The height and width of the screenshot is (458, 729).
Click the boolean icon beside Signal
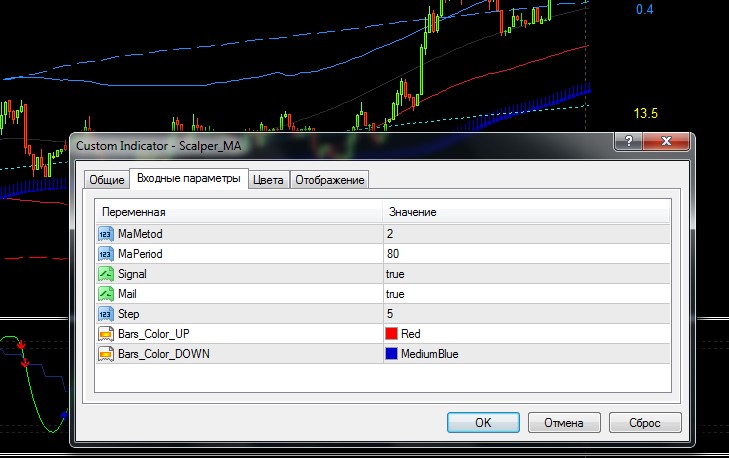(106, 274)
